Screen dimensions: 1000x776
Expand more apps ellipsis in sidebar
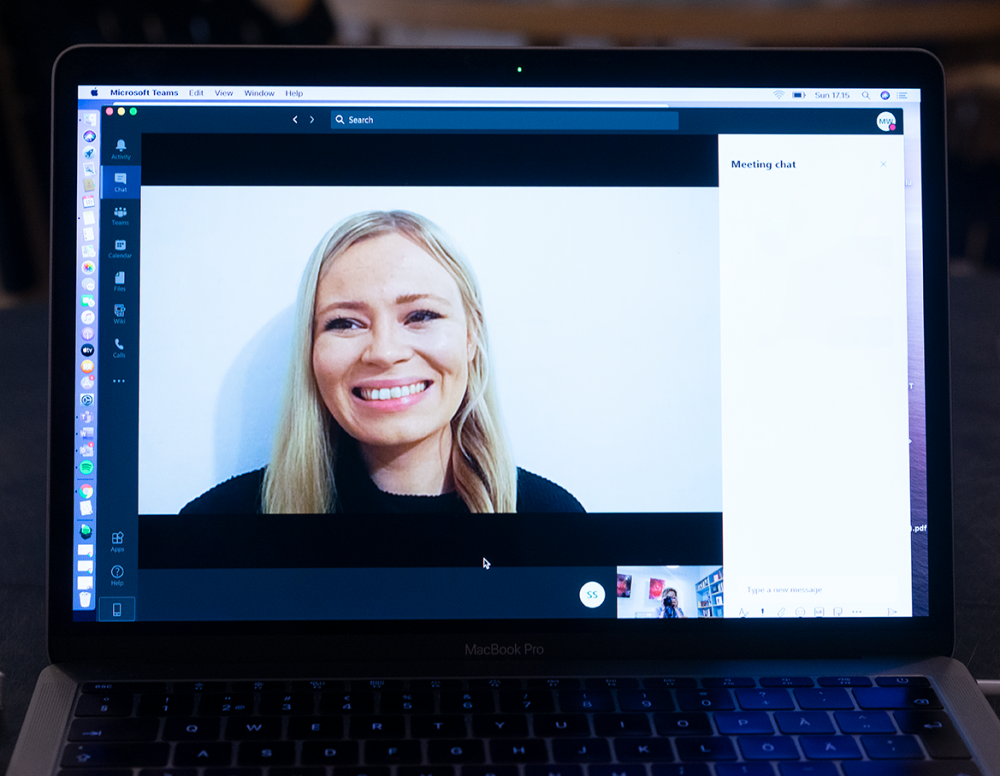pyautogui.click(x=119, y=381)
